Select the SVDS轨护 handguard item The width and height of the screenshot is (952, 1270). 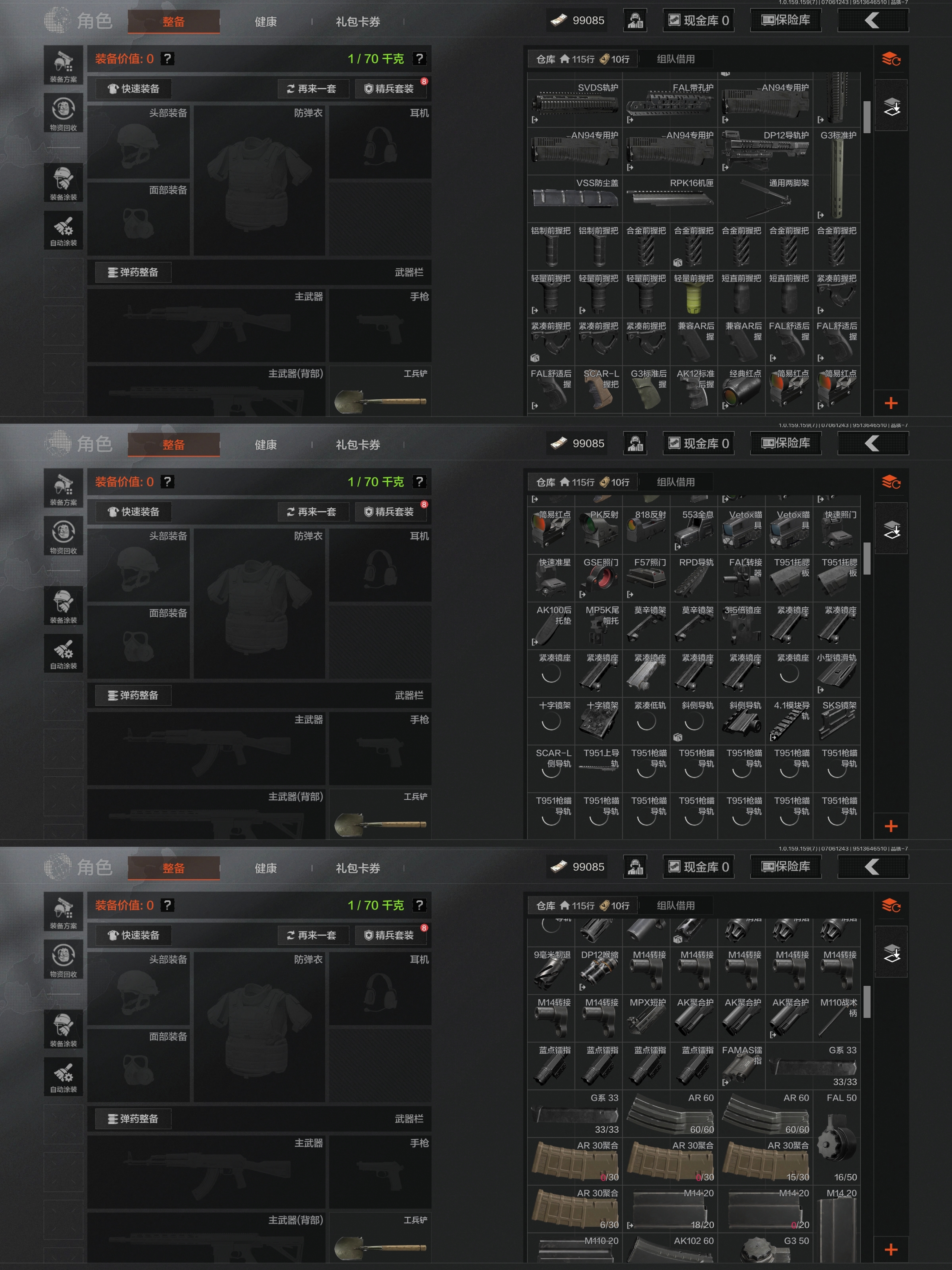pos(575,103)
